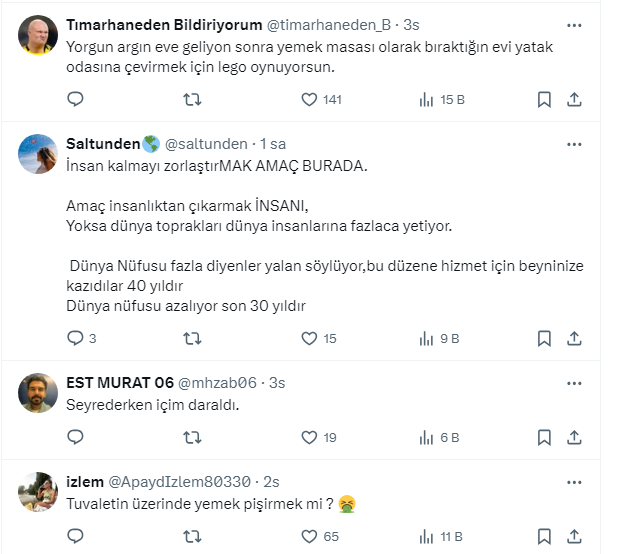
Task: Open EST MURAT 06 profile name link
Action: [x=119, y=383]
